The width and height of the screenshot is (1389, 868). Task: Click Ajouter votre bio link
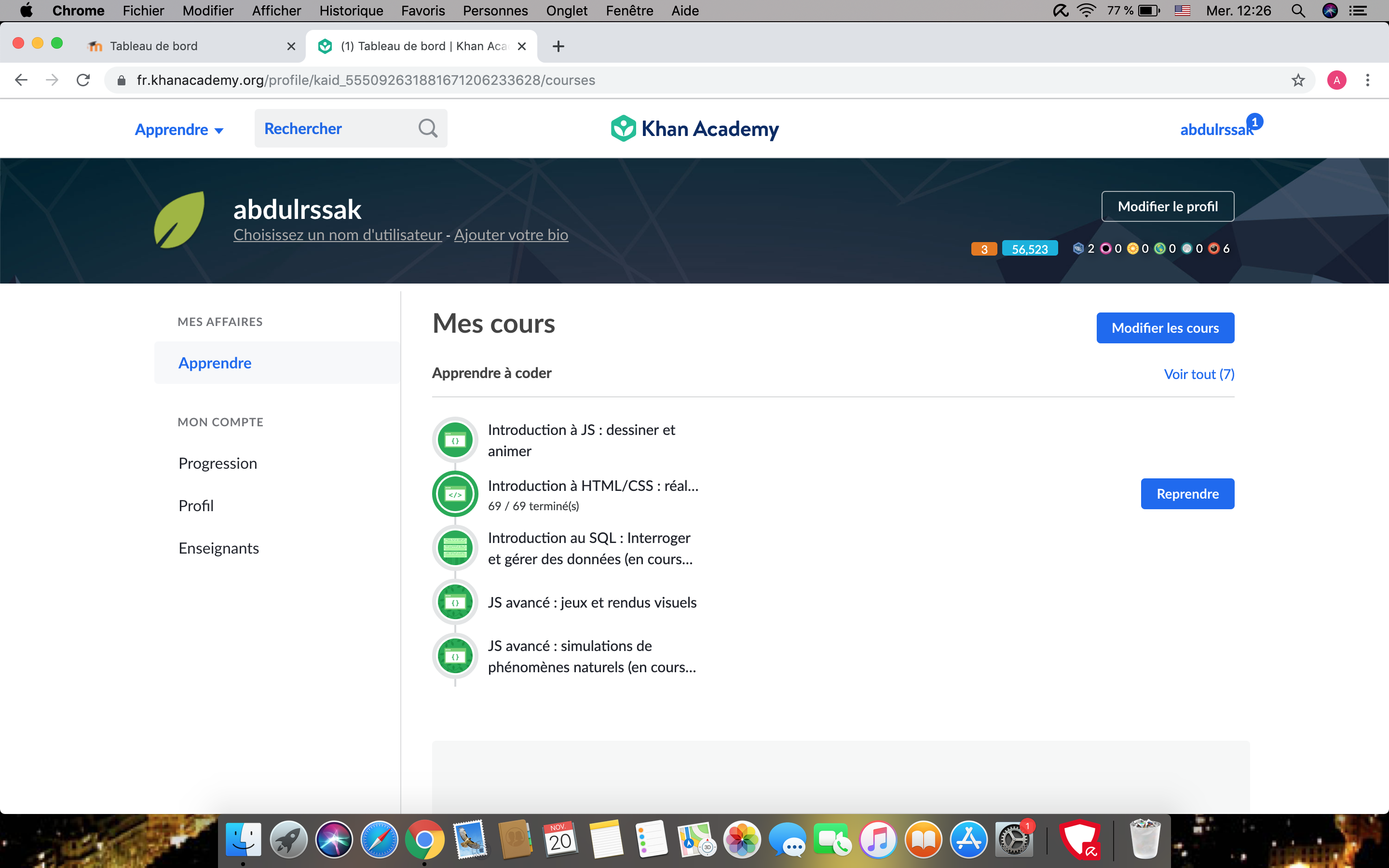pyautogui.click(x=511, y=235)
